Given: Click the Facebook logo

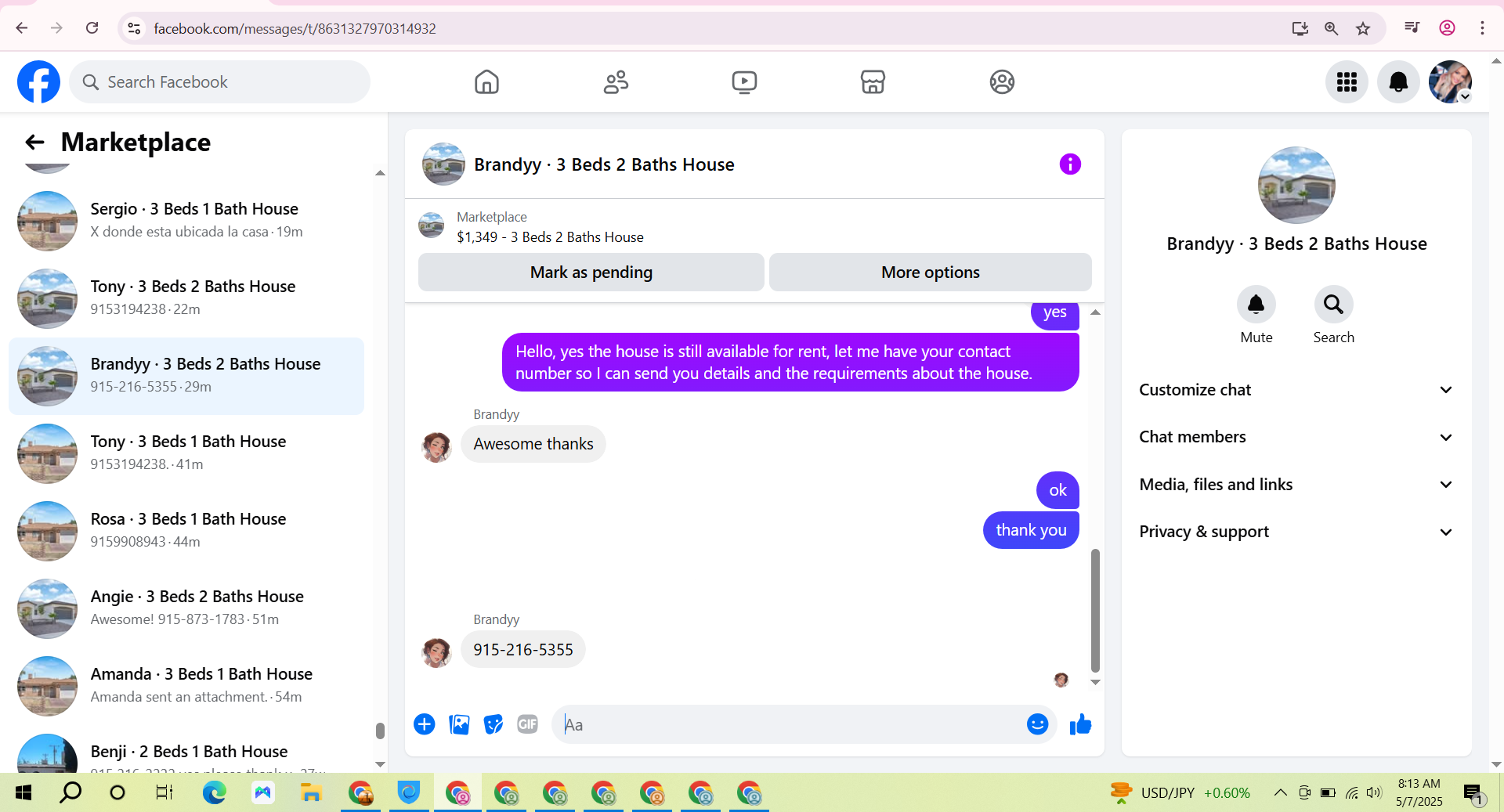Looking at the screenshot, I should [x=38, y=81].
